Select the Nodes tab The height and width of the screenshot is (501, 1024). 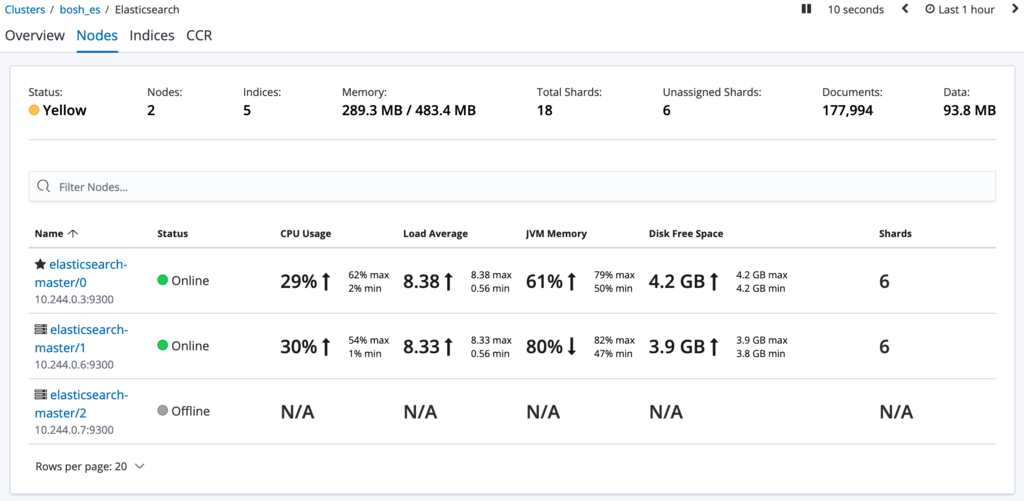[x=97, y=35]
